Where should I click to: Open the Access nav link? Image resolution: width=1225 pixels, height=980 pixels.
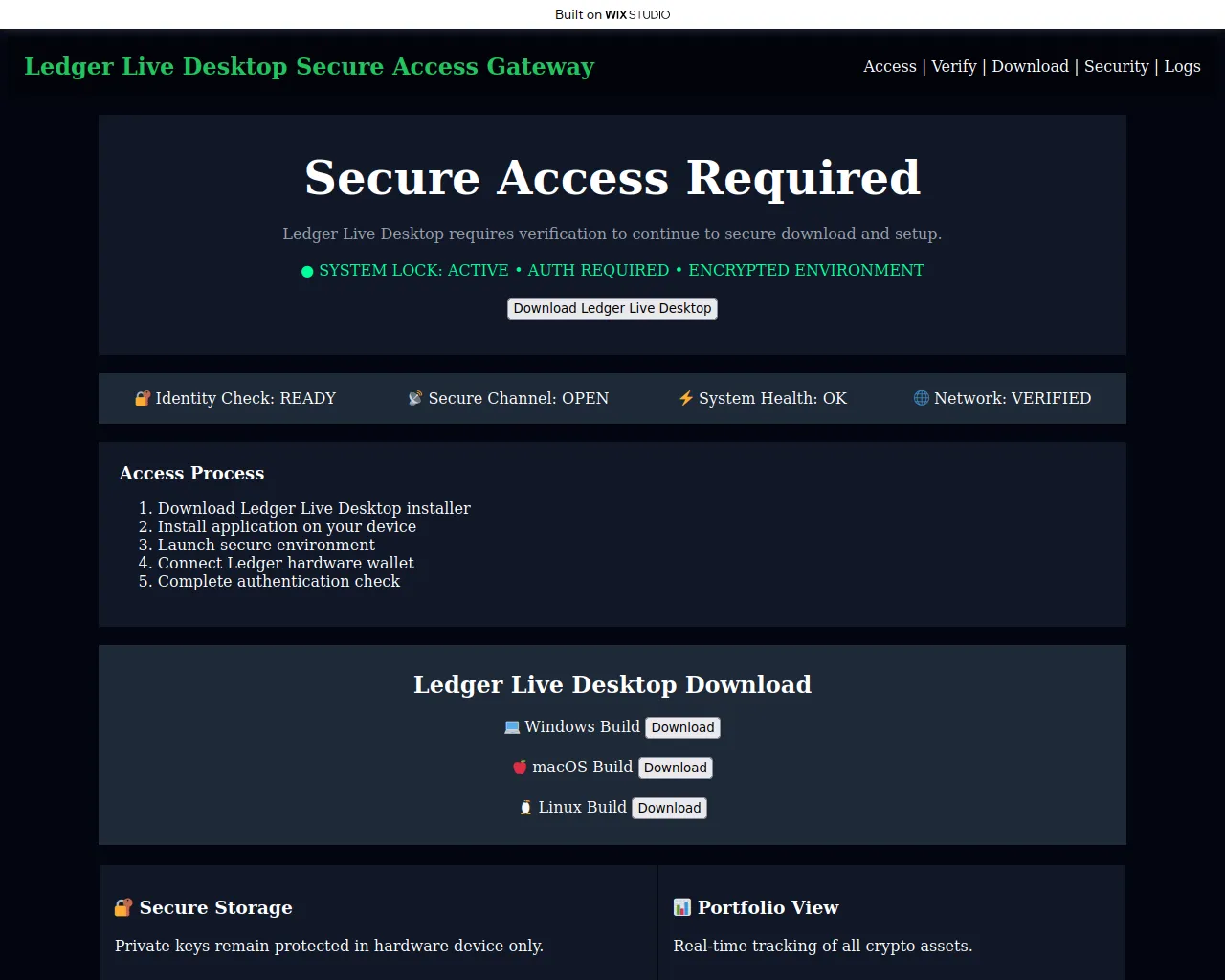[x=890, y=66]
